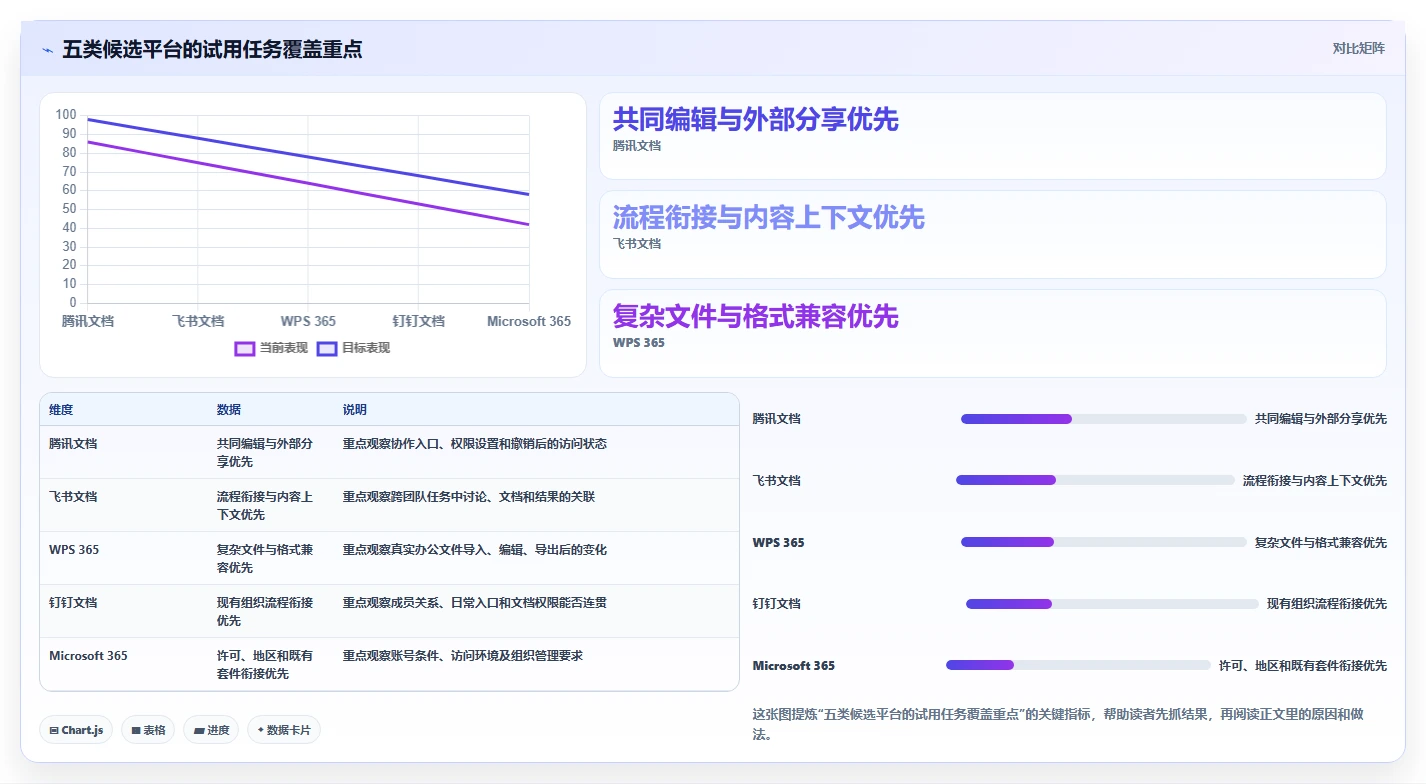The height and width of the screenshot is (784, 1426).
Task: Click the 钉钉文档 progress bar
Action: click(x=1112, y=604)
